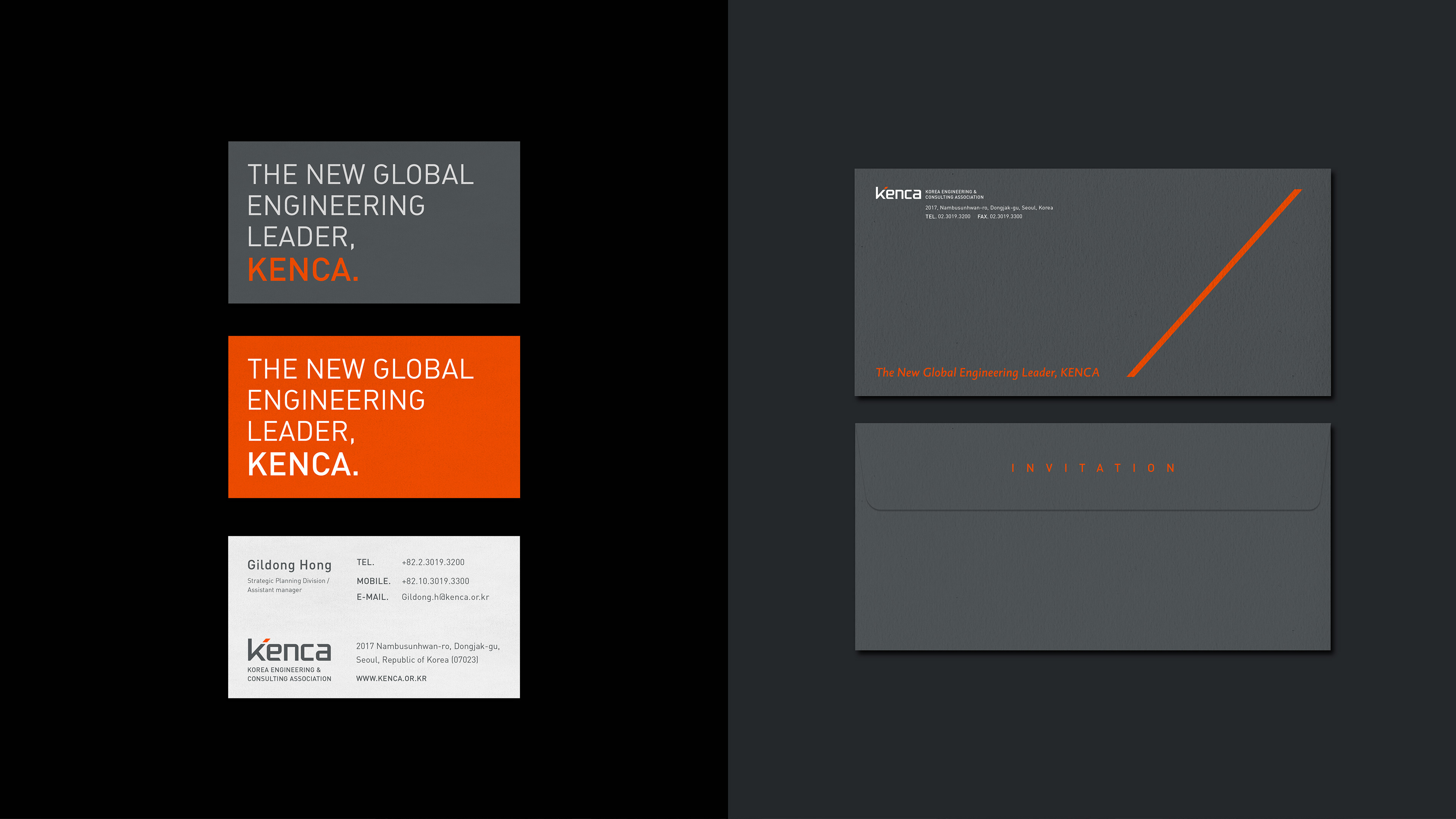The image size is (1456, 819).
Task: Click the "MOBILE." label
Action: [373, 581]
